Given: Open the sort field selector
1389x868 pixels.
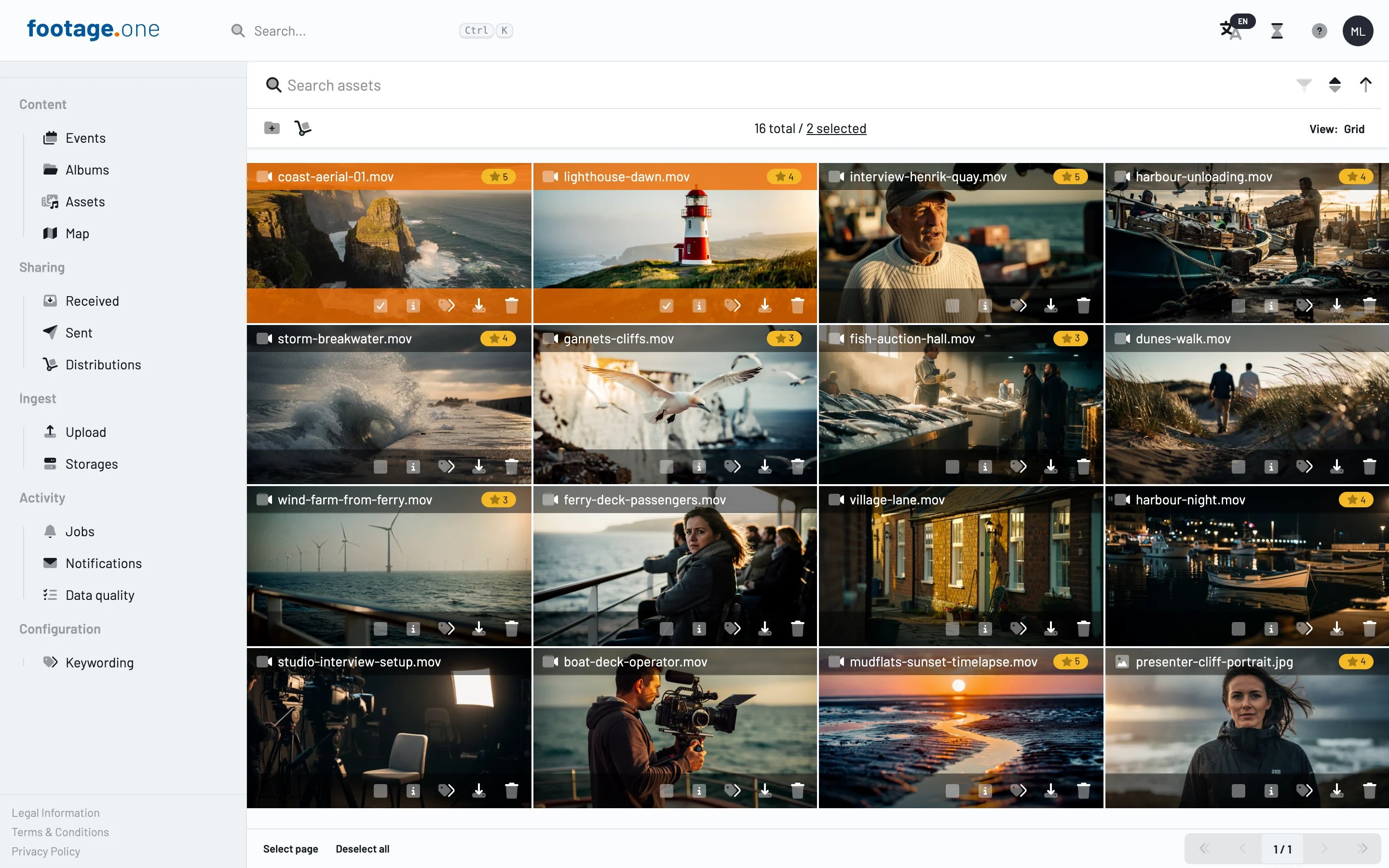Looking at the screenshot, I should click(1335, 85).
